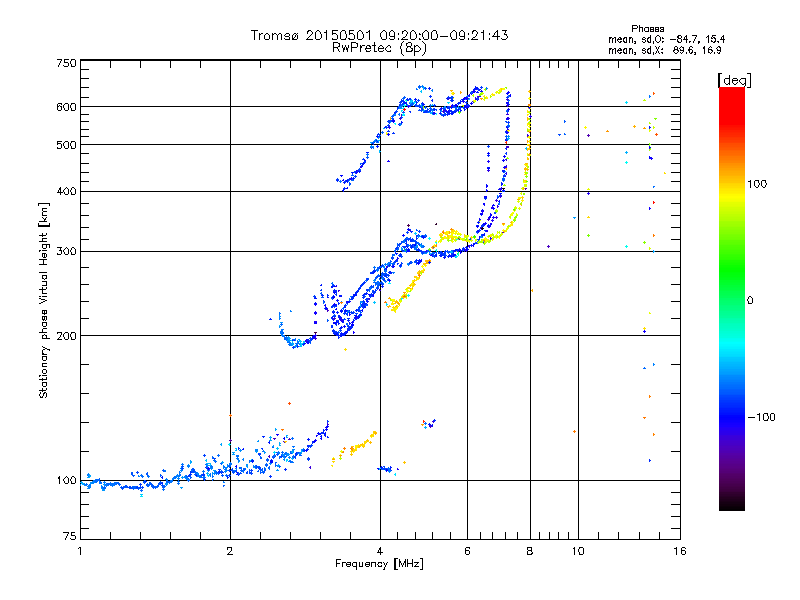
Task: Click the x-axis tick label '8'
Action: (x=530, y=551)
